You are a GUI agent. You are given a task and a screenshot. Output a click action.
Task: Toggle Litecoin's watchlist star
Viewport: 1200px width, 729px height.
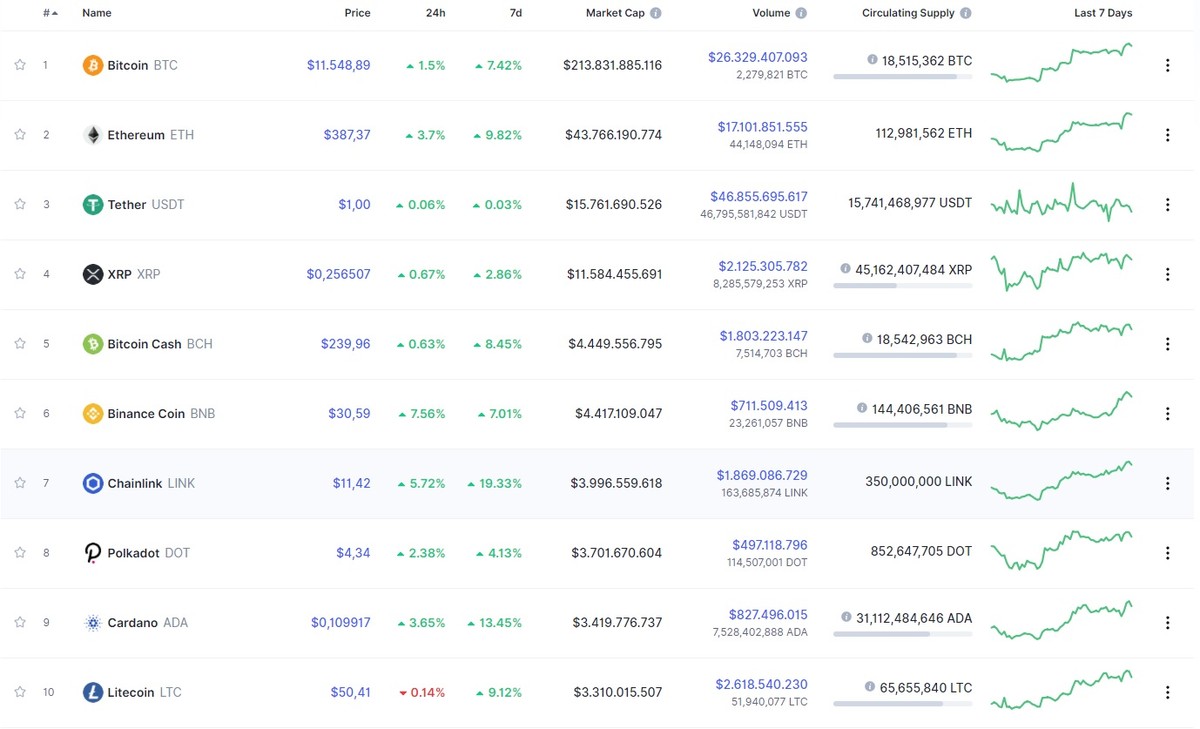point(19,691)
